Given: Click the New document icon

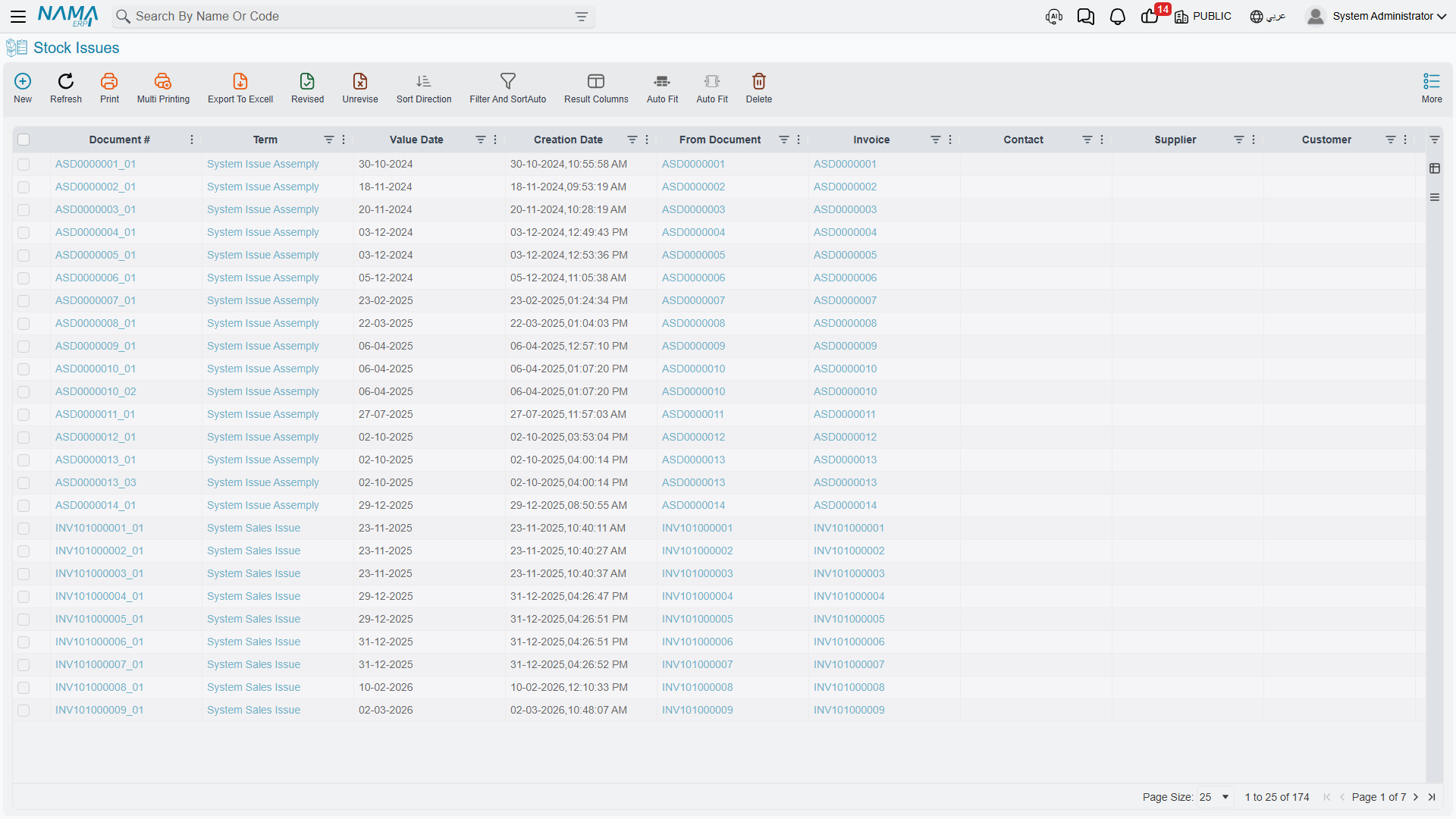Looking at the screenshot, I should click(x=23, y=81).
